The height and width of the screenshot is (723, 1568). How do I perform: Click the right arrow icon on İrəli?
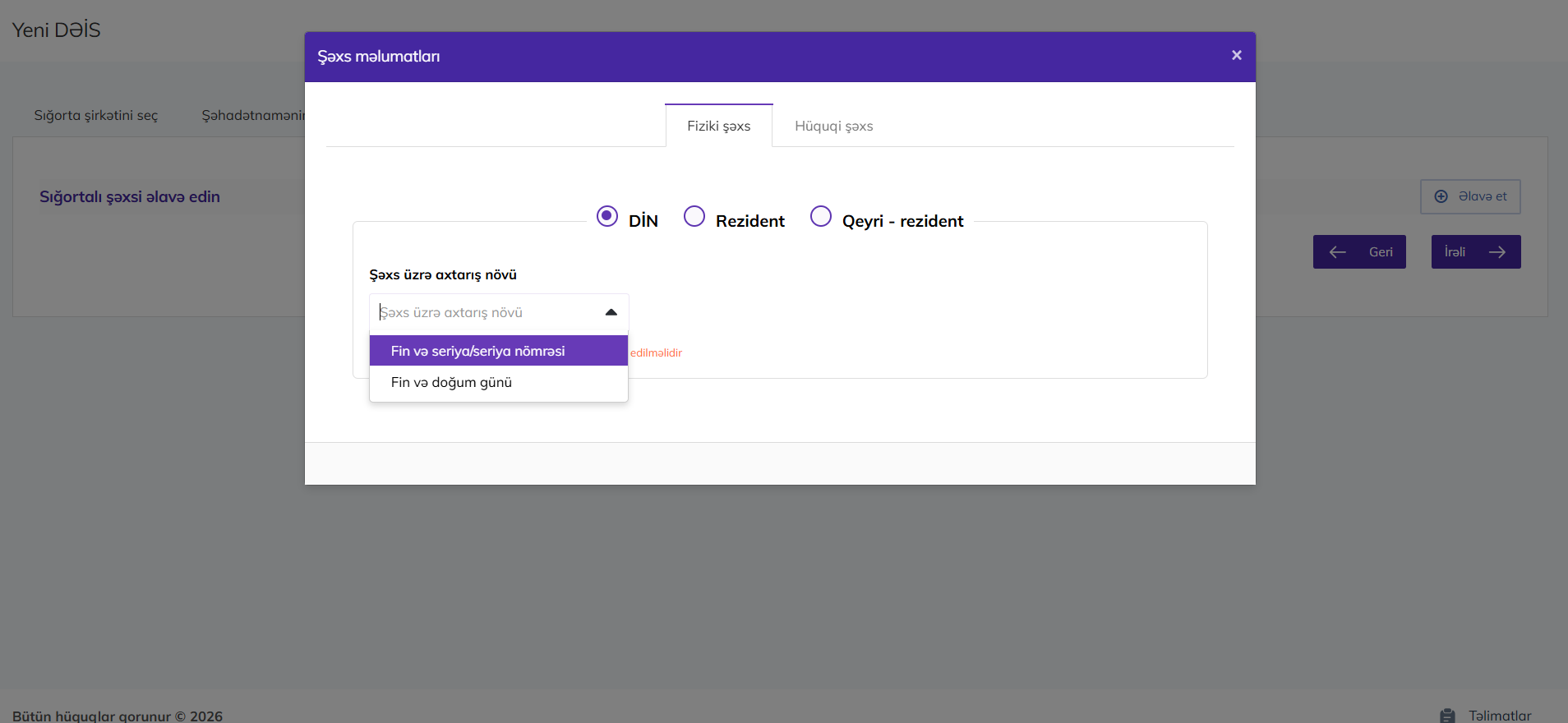point(1497,252)
